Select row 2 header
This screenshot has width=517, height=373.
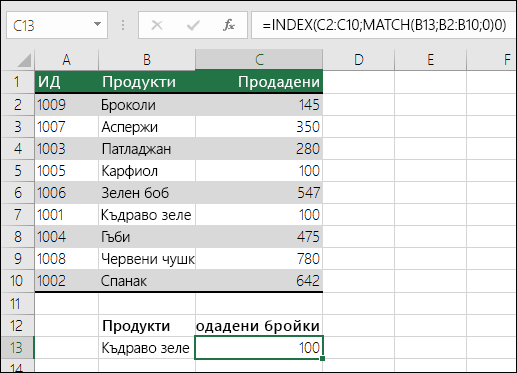coord(17,105)
